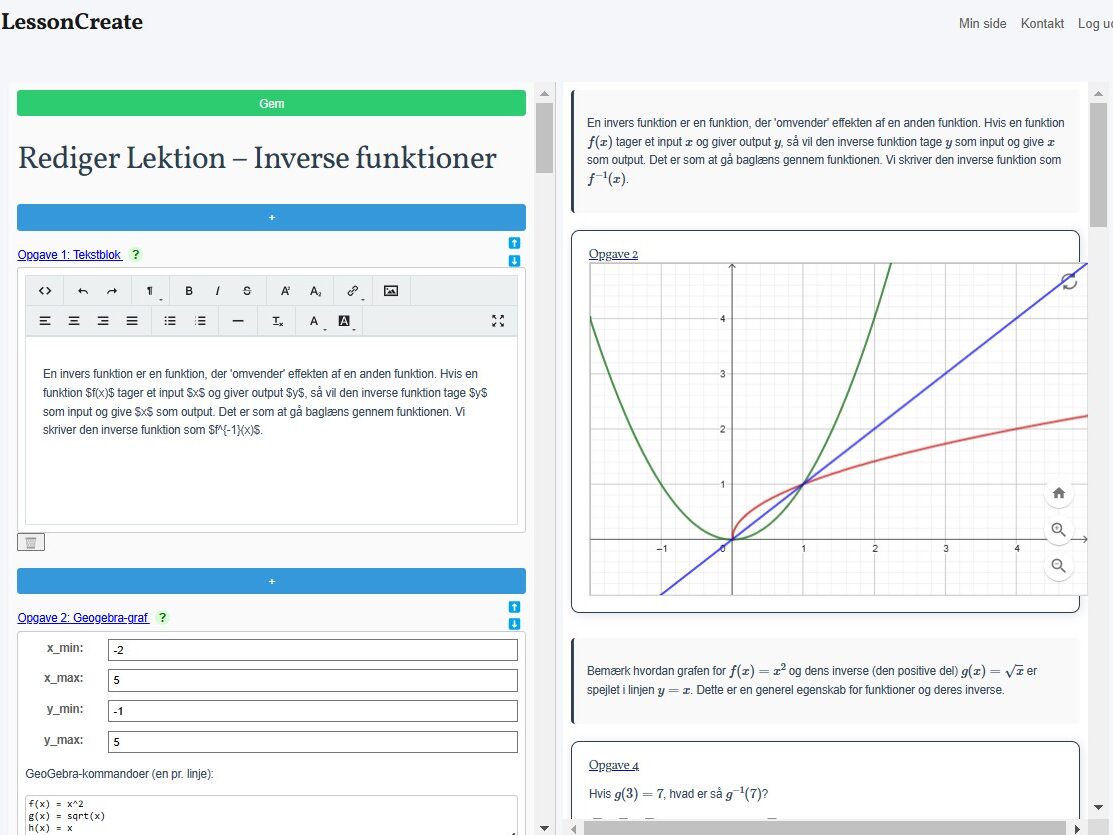Click the redo arrow in editor toolbar

(x=112, y=291)
